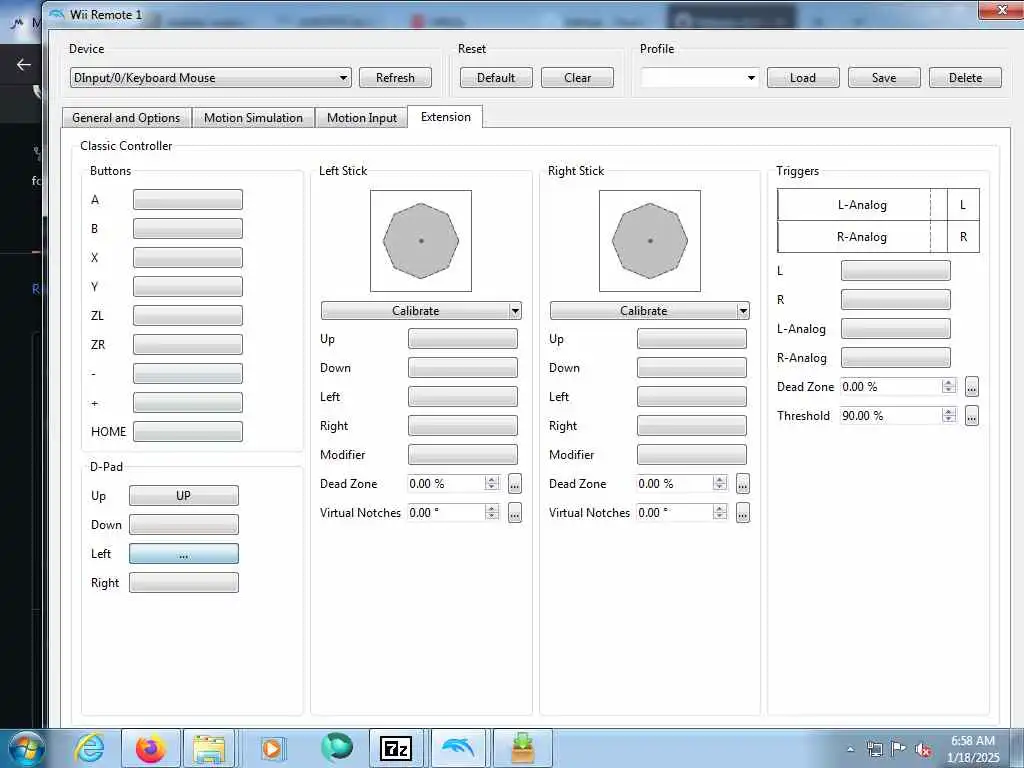Delete the selected profile
Viewport: 1024px width, 768px height.
tap(965, 78)
